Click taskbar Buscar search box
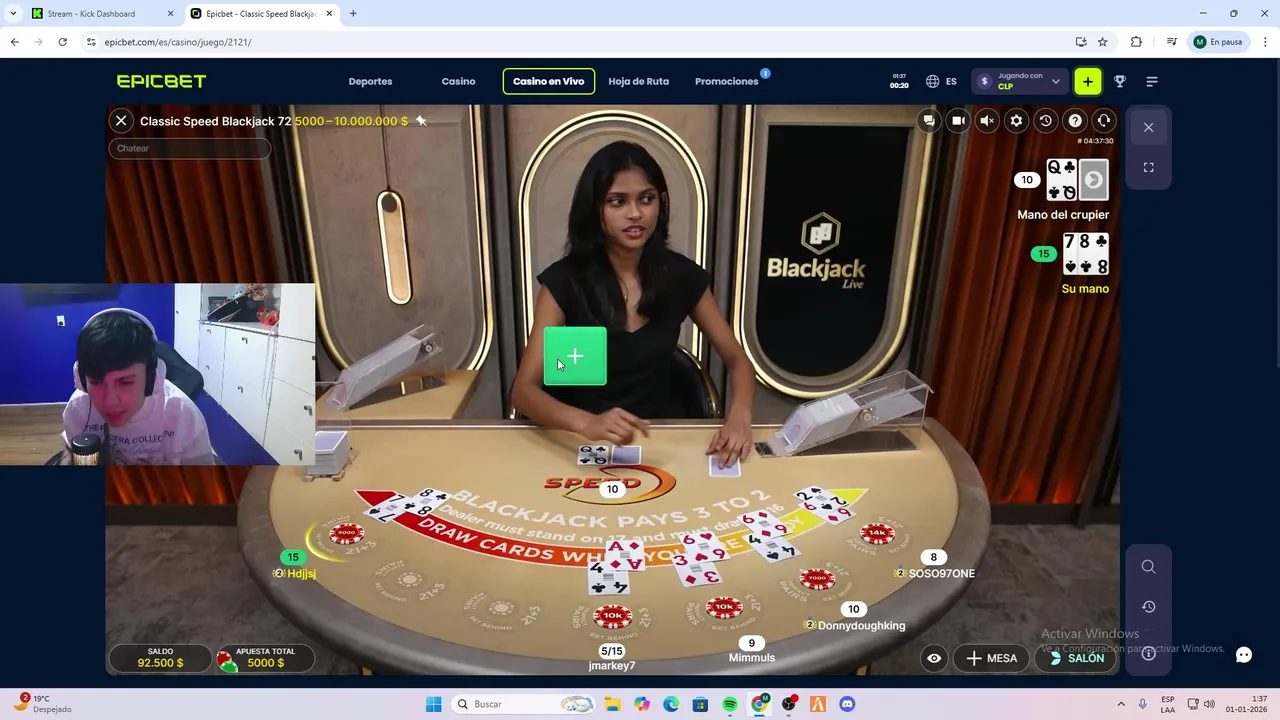 pyautogui.click(x=522, y=704)
